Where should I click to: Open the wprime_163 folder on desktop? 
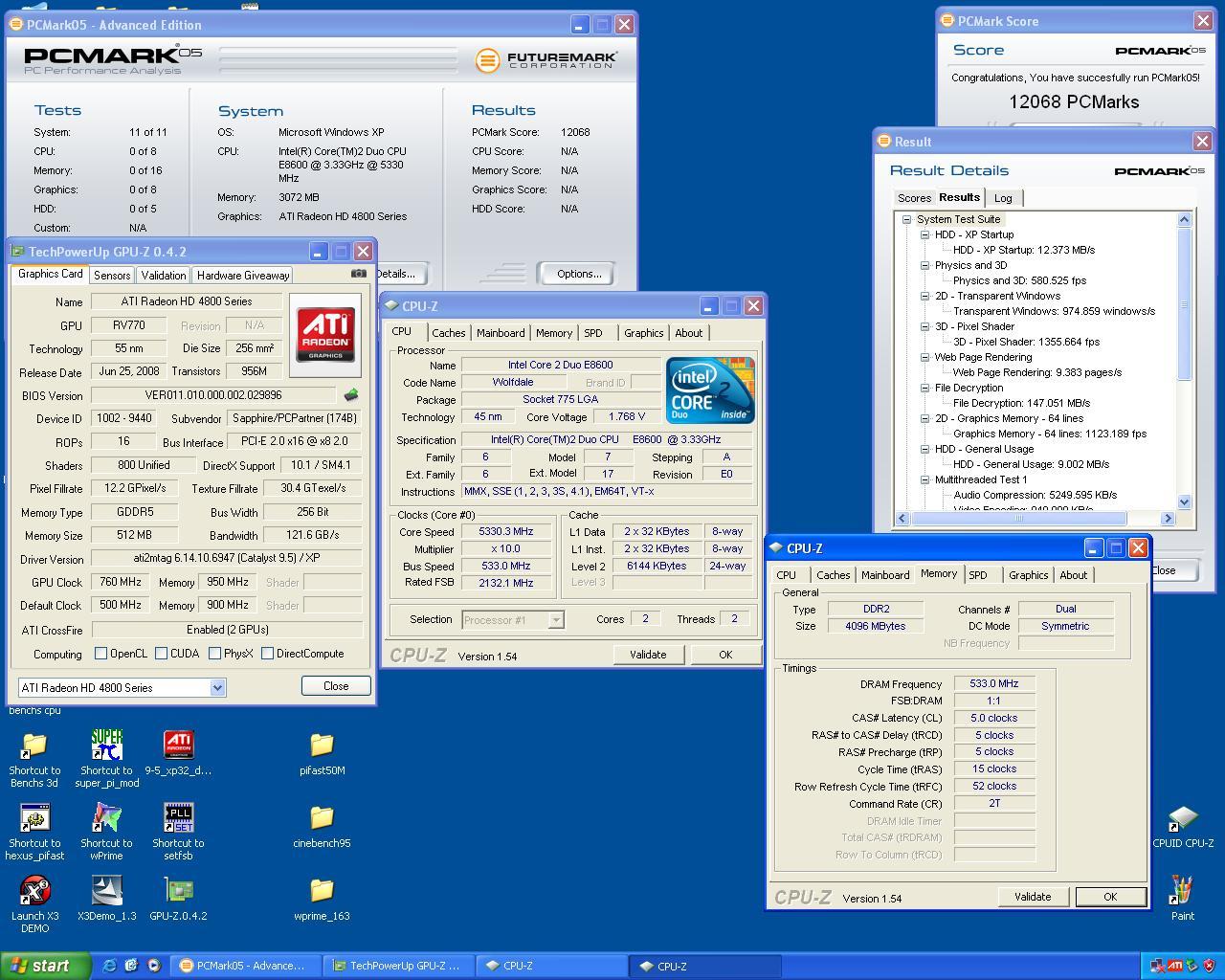322,891
